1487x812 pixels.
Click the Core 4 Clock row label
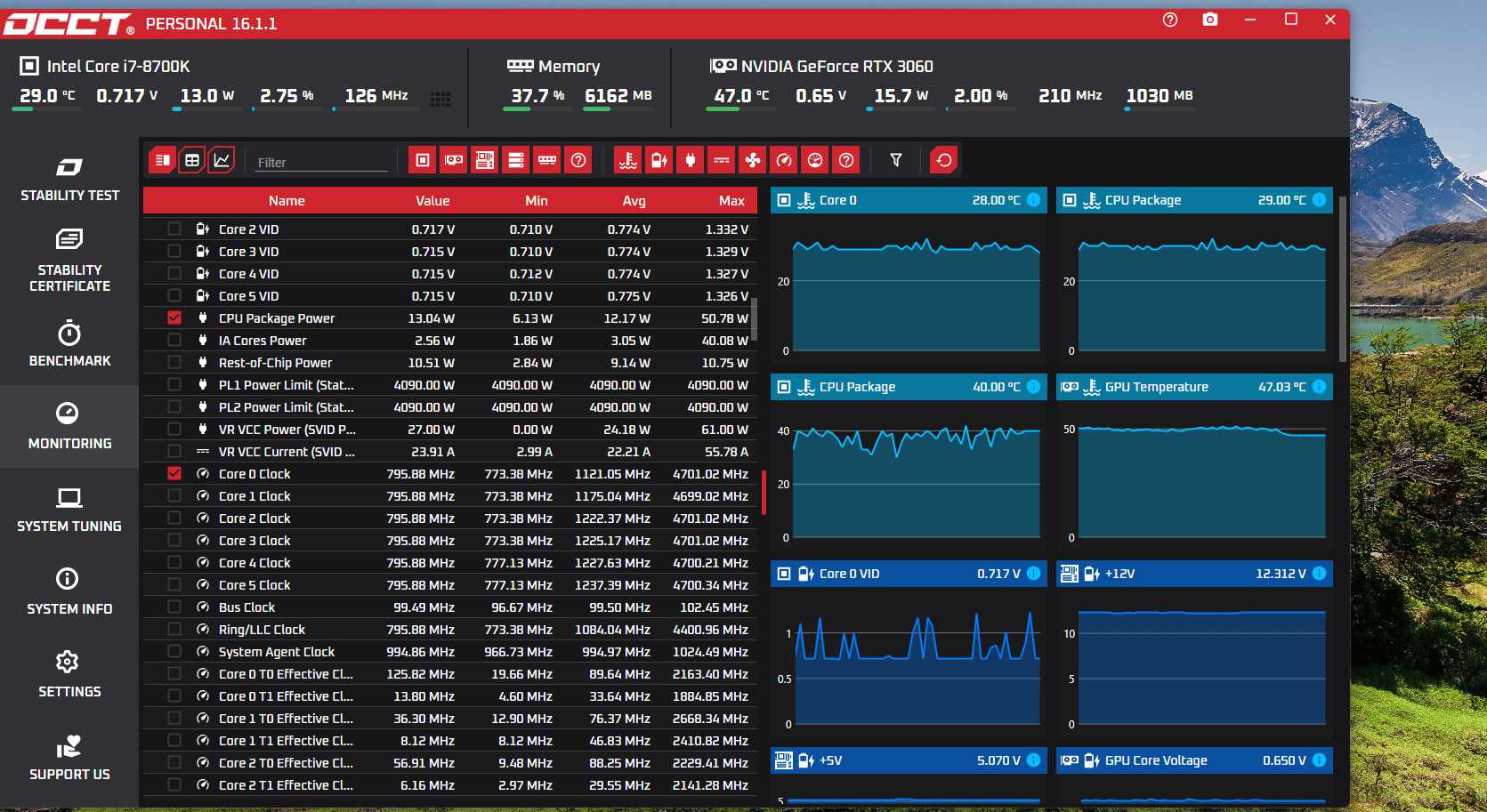(255, 562)
